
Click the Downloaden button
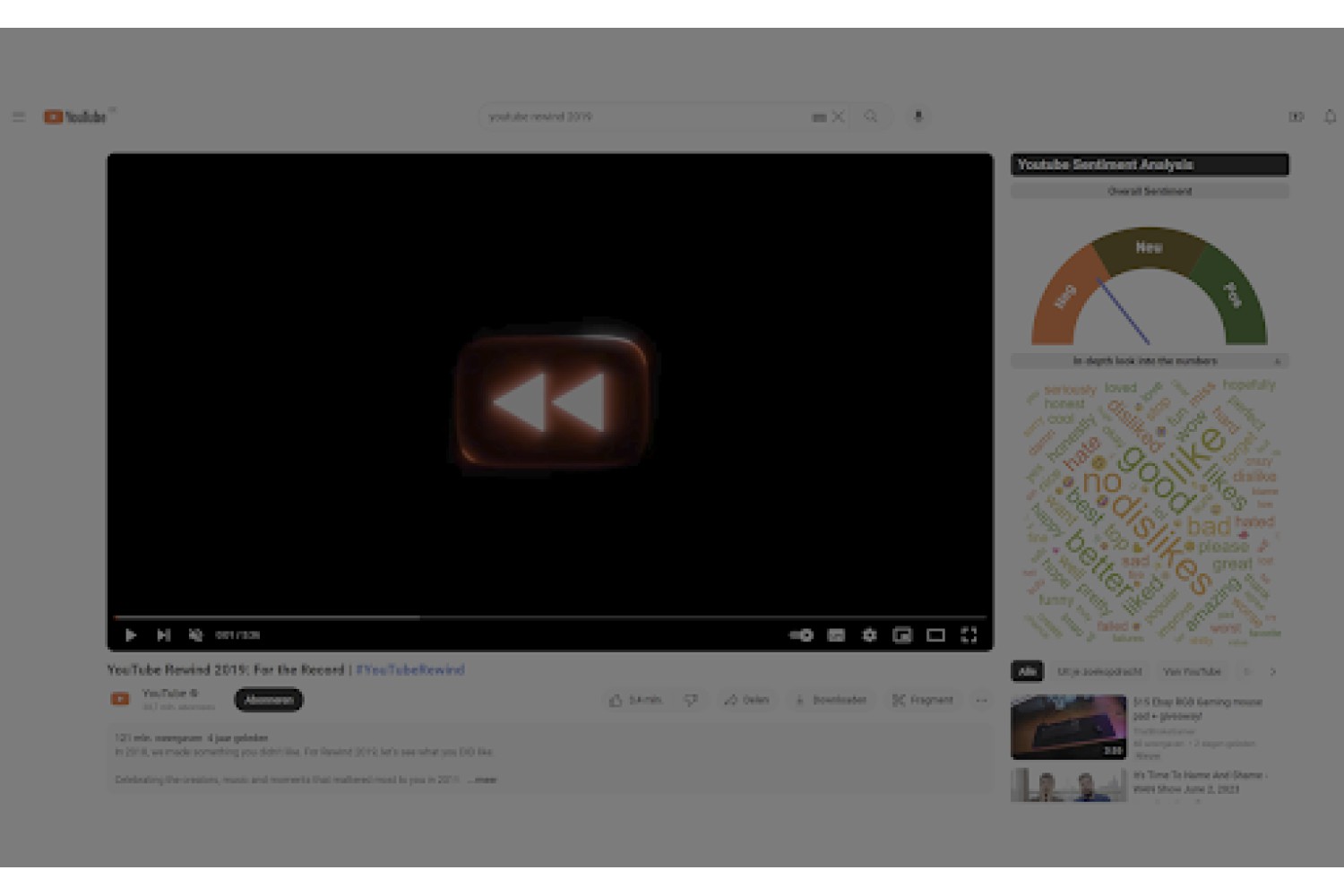pos(831,700)
